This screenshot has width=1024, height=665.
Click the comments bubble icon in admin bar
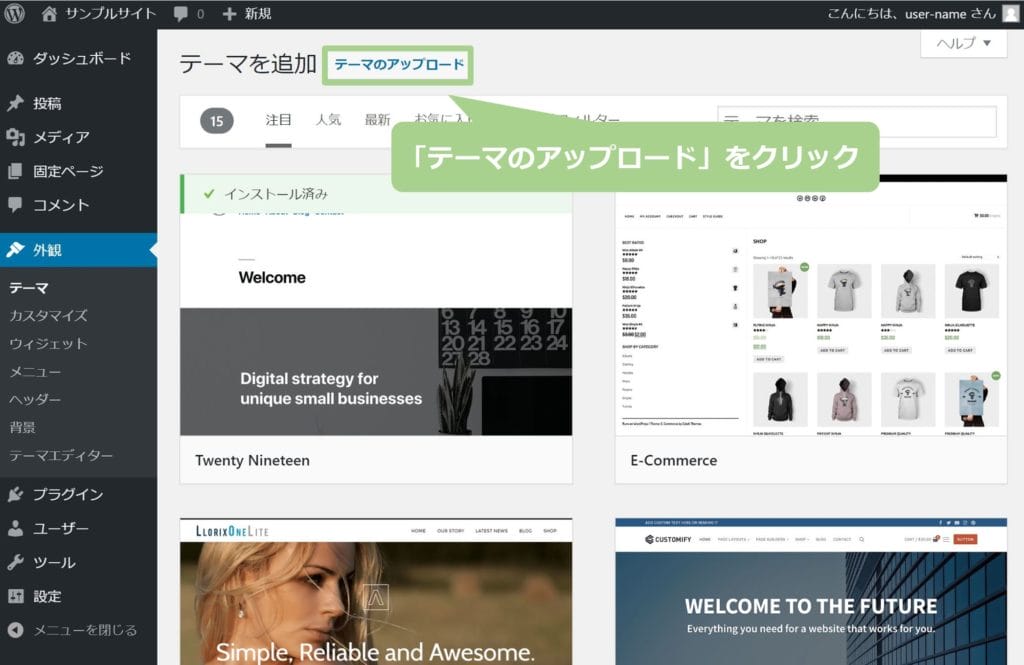tap(180, 14)
